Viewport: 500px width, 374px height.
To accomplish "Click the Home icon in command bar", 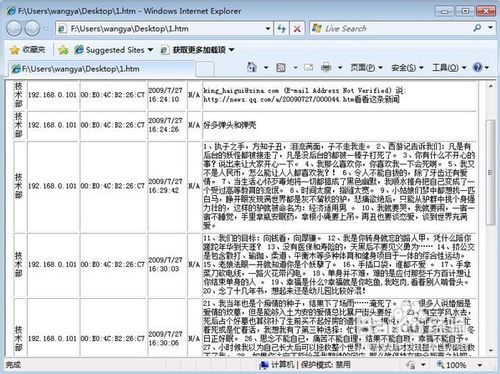I will click(252, 67).
